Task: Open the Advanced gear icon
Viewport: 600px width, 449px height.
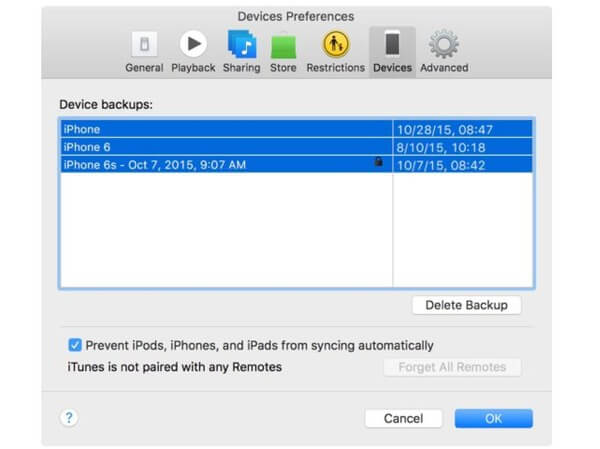Action: click(443, 44)
